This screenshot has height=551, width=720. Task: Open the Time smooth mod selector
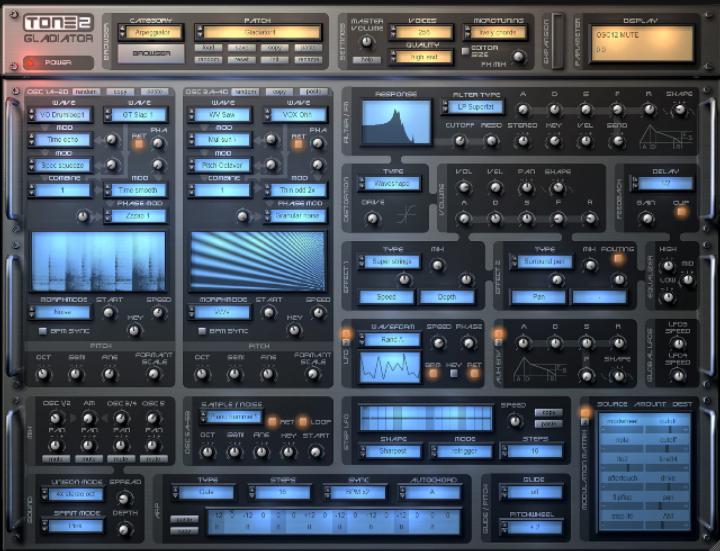tap(136, 190)
